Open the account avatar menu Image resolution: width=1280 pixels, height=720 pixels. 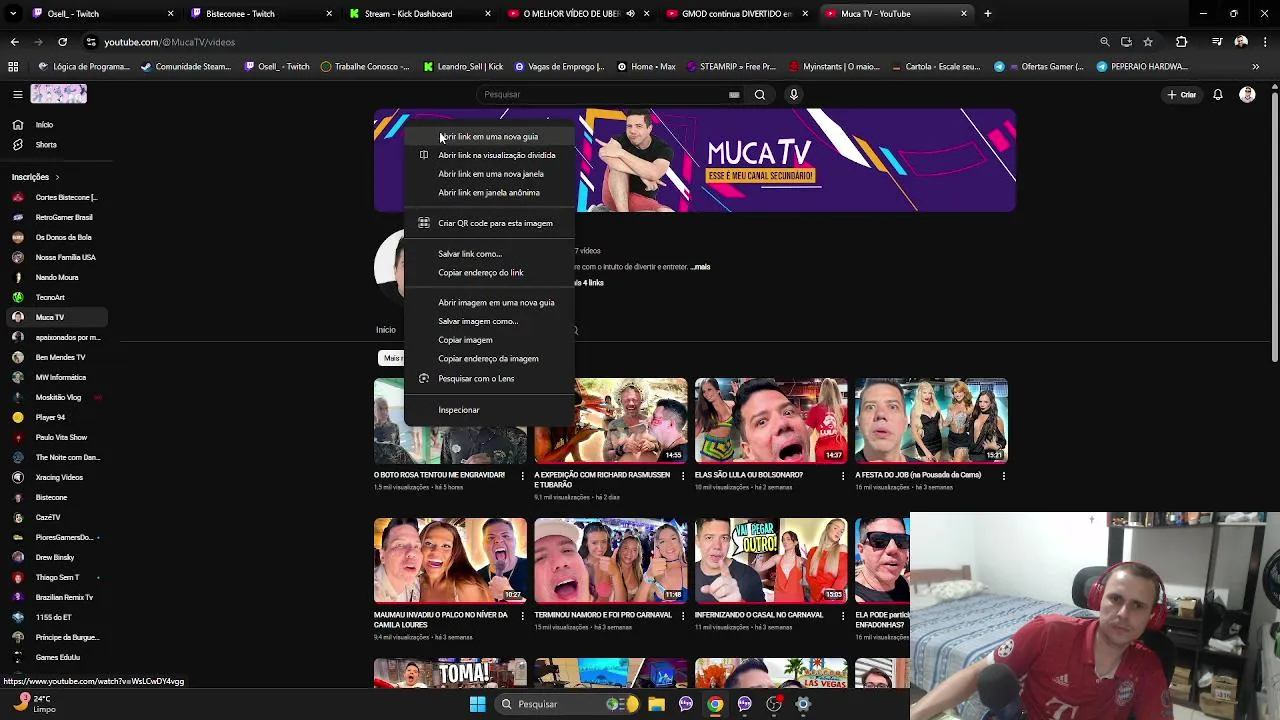pyautogui.click(x=1247, y=95)
